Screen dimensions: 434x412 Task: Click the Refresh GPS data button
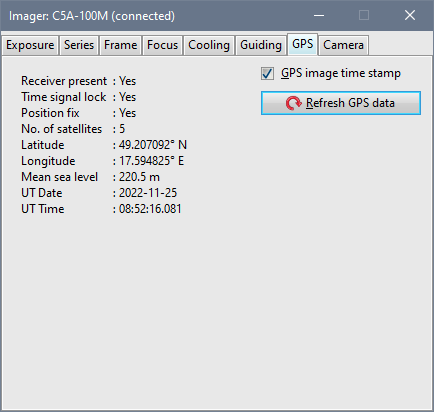[341, 103]
